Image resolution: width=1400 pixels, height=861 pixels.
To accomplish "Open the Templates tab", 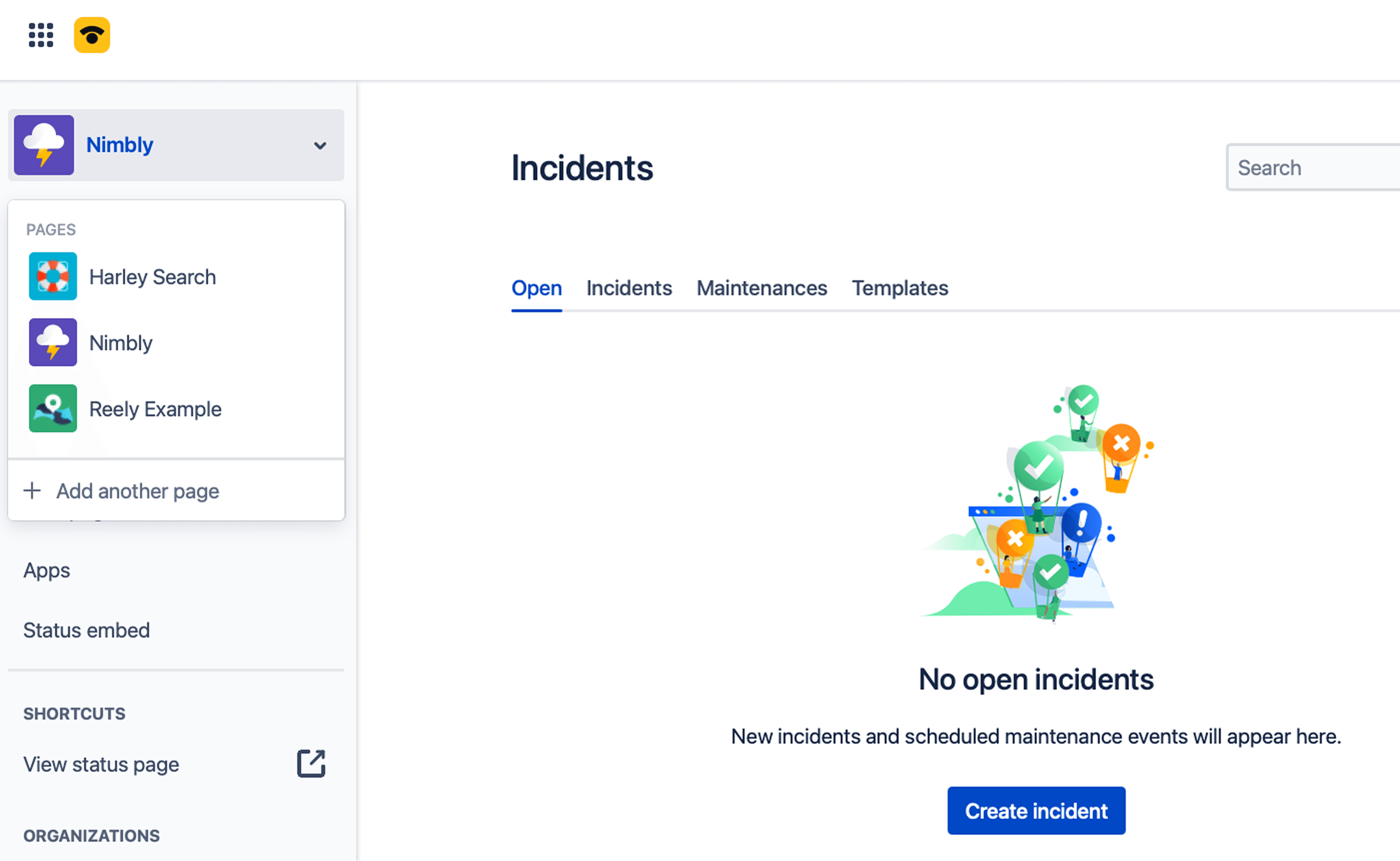I will (899, 288).
